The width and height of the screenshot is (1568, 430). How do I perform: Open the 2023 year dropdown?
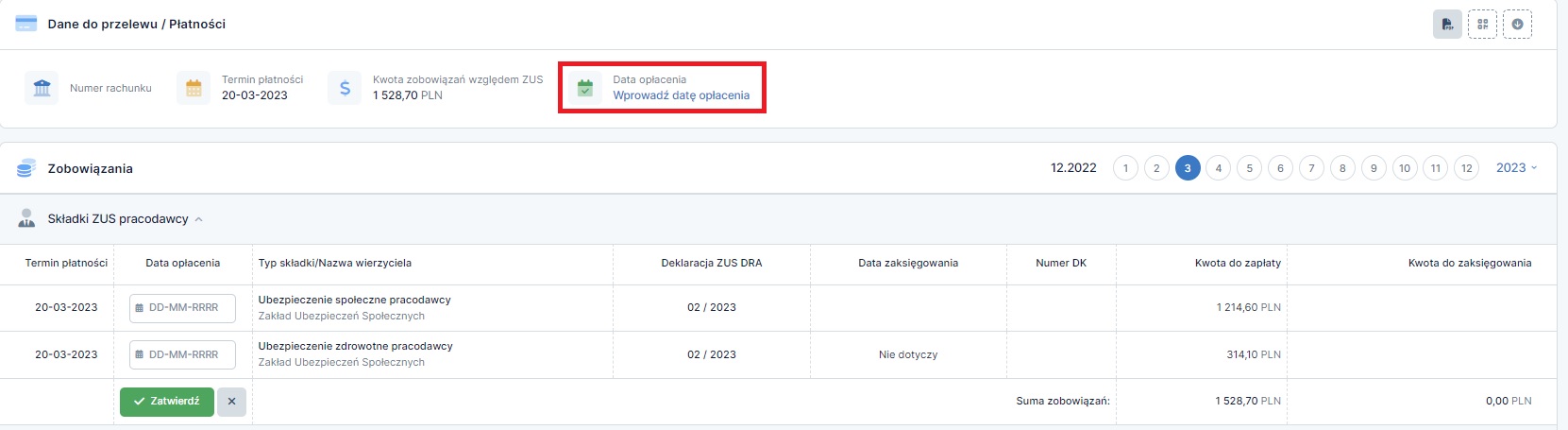pyautogui.click(x=1516, y=168)
